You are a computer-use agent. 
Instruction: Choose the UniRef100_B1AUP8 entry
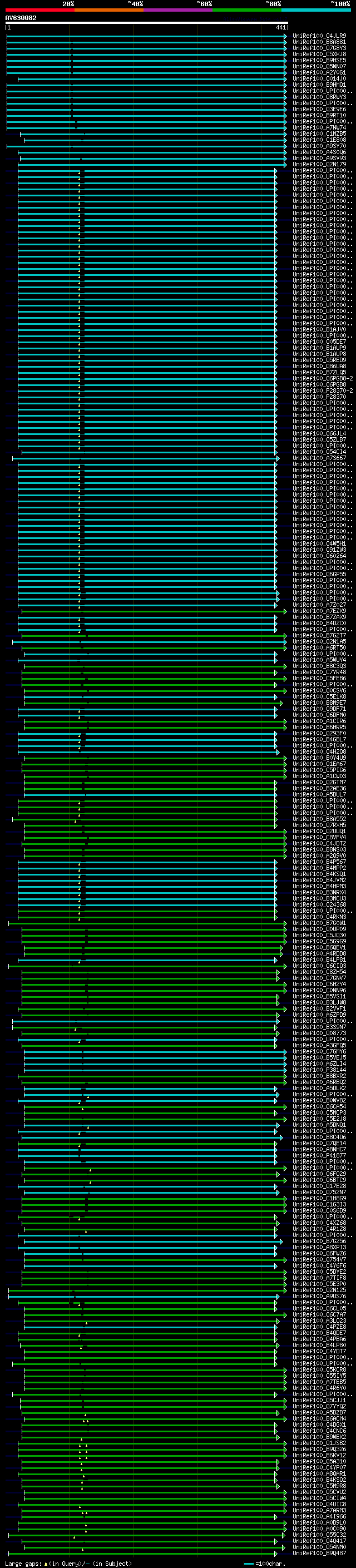(x=319, y=354)
